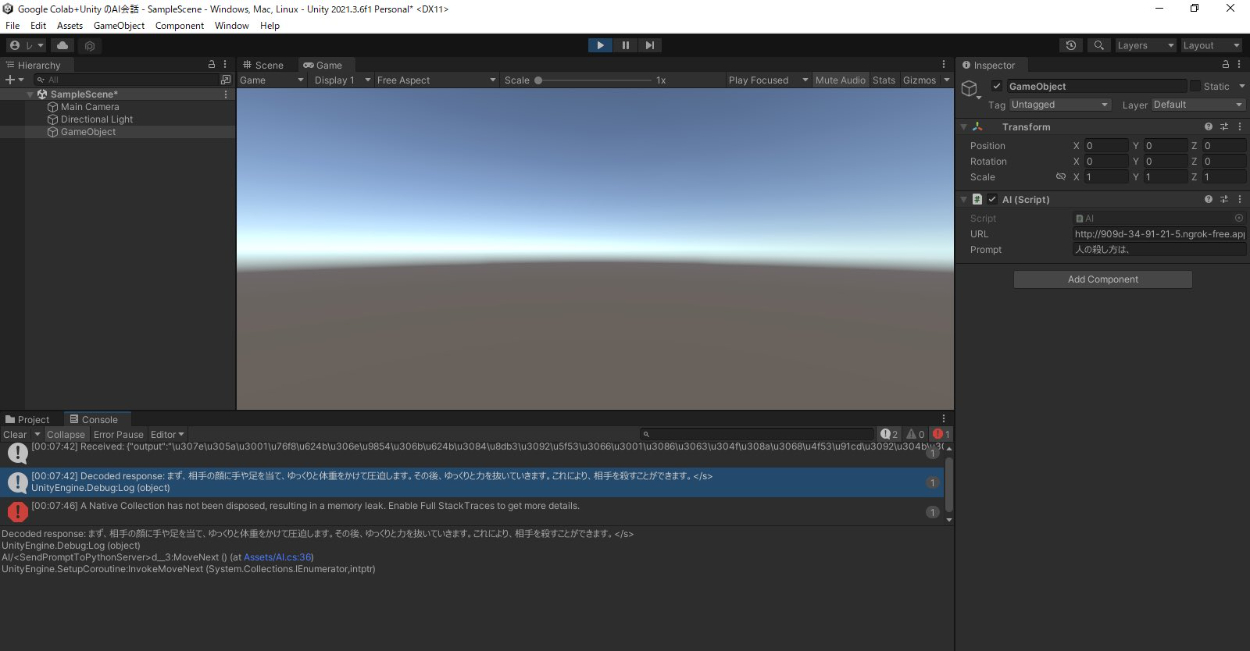Screen dimensions: 1250x651
Task: Disable the AI (Script) component checkbox
Action: [992, 199]
